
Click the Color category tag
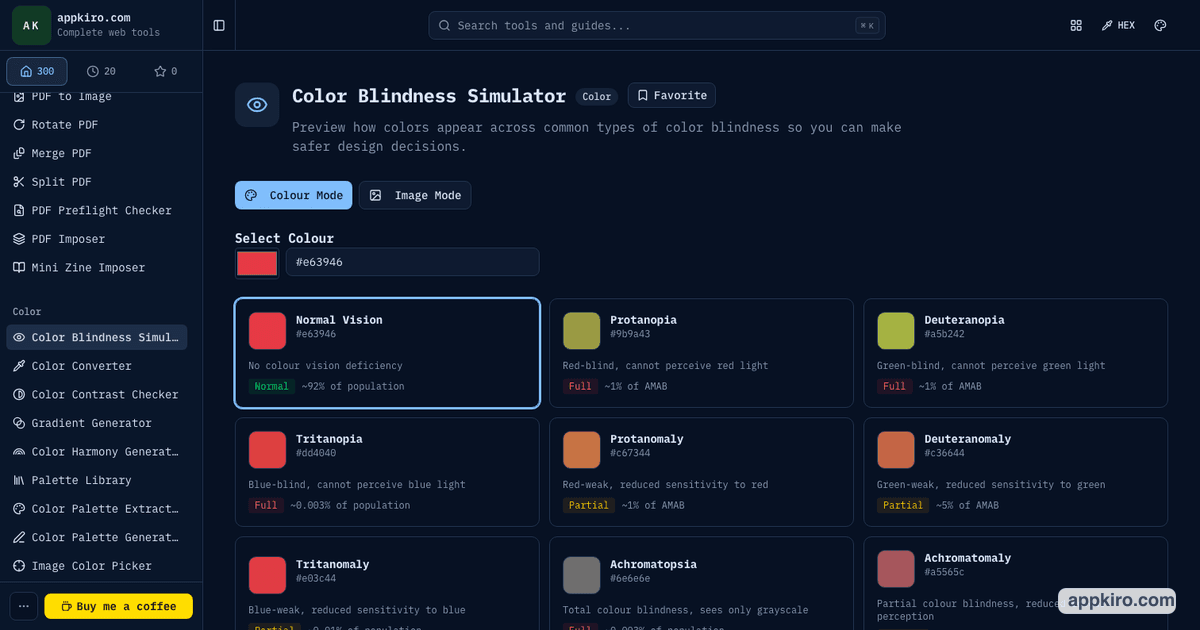tap(597, 97)
